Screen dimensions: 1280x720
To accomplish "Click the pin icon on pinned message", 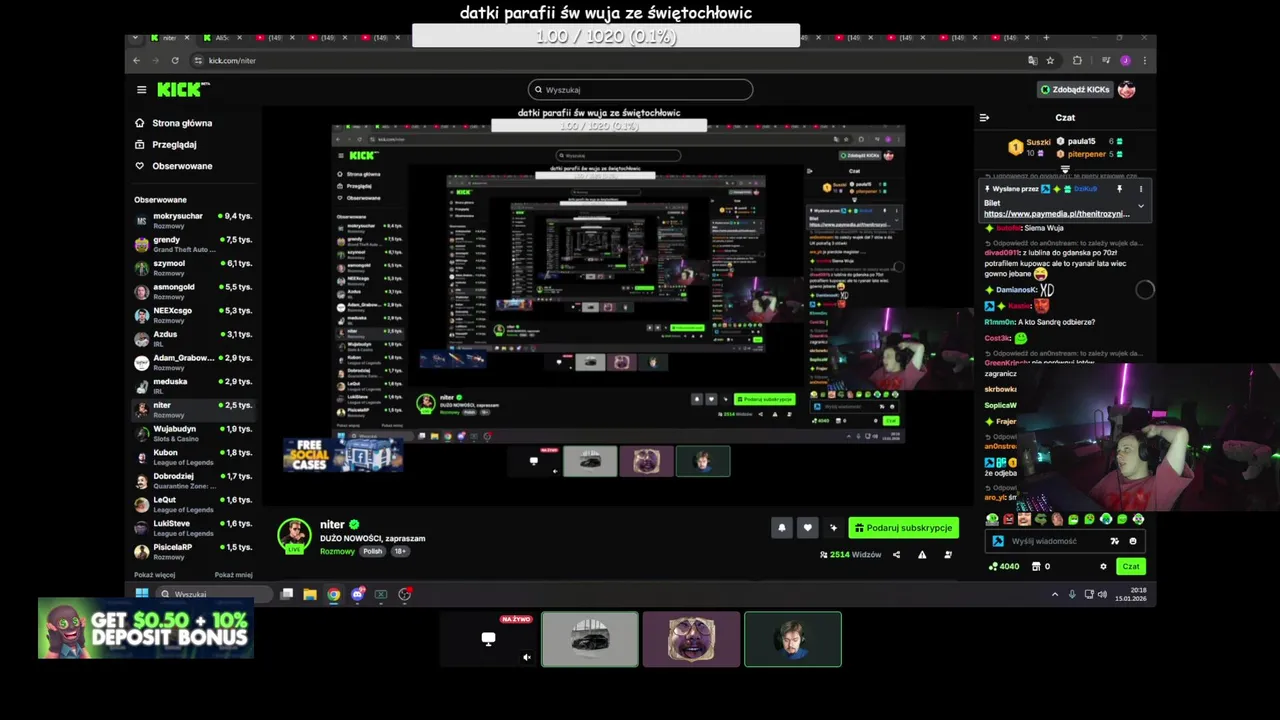I will 1119,189.
